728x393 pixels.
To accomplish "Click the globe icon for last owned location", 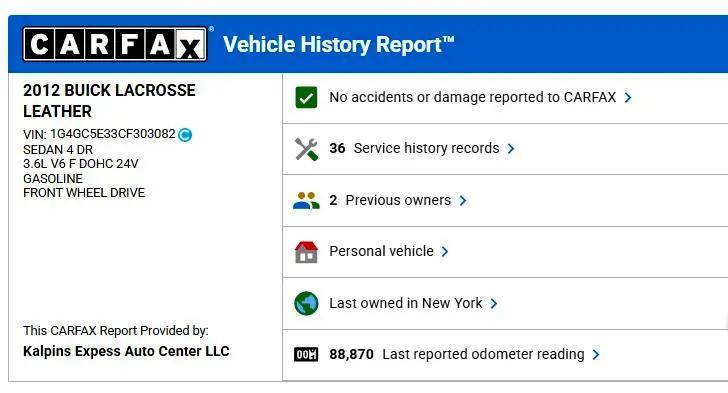I will 306,303.
